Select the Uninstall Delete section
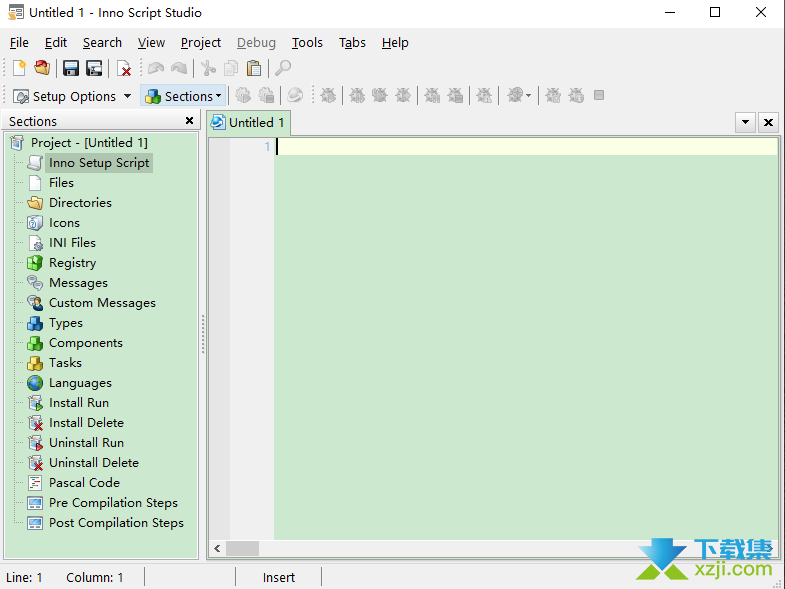This screenshot has height=589, width=785. [x=94, y=463]
